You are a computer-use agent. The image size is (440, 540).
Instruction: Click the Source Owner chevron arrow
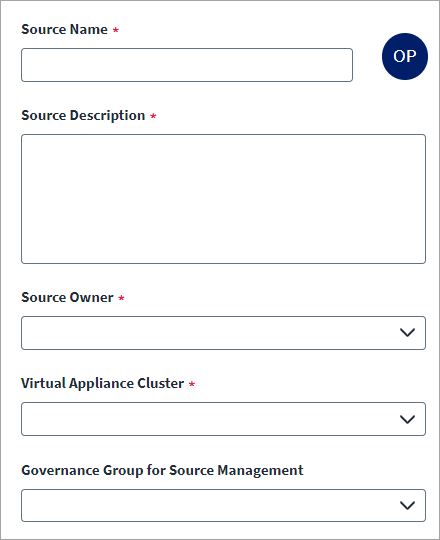(x=407, y=333)
